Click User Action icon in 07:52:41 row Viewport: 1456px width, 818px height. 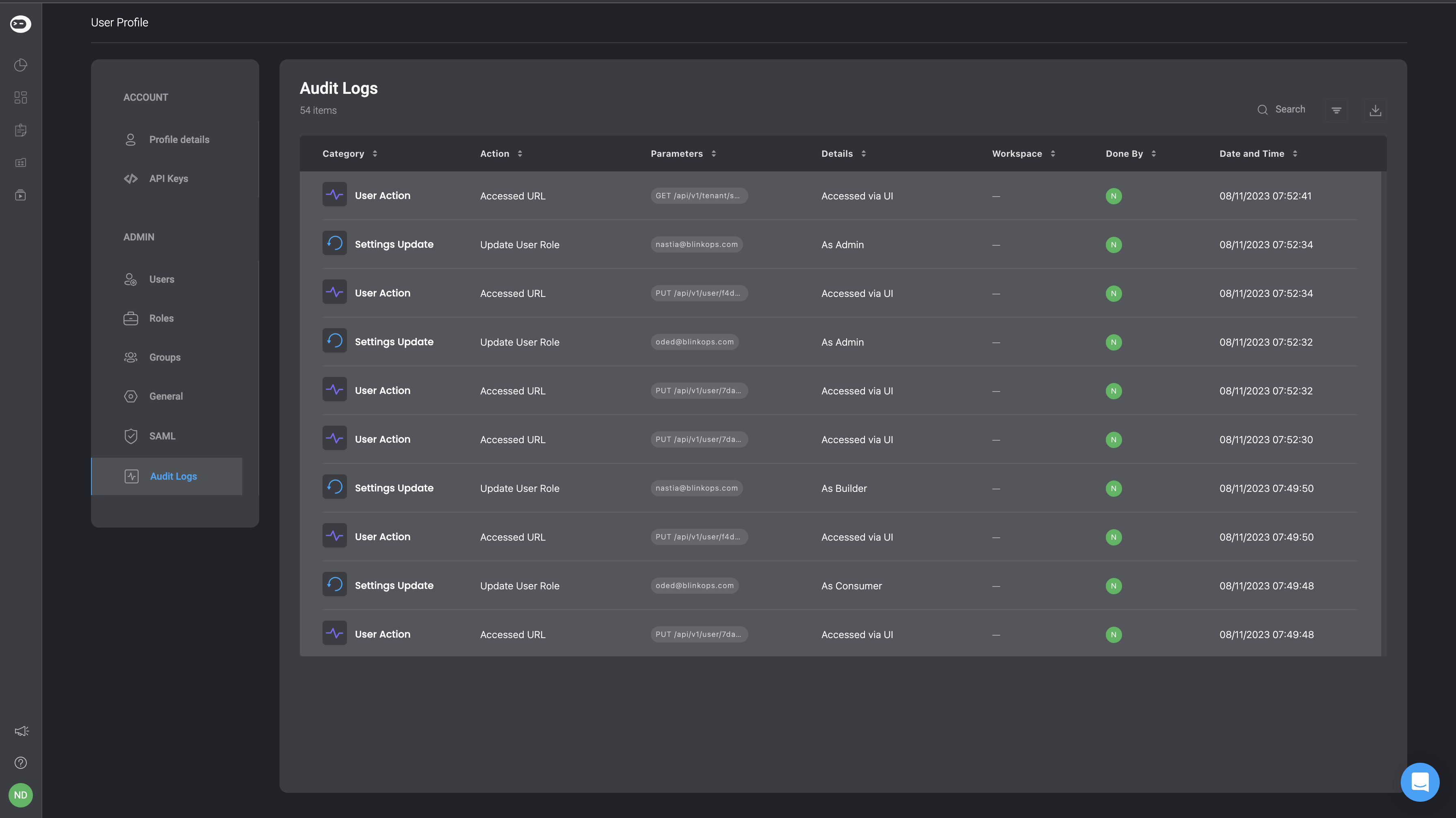click(335, 194)
